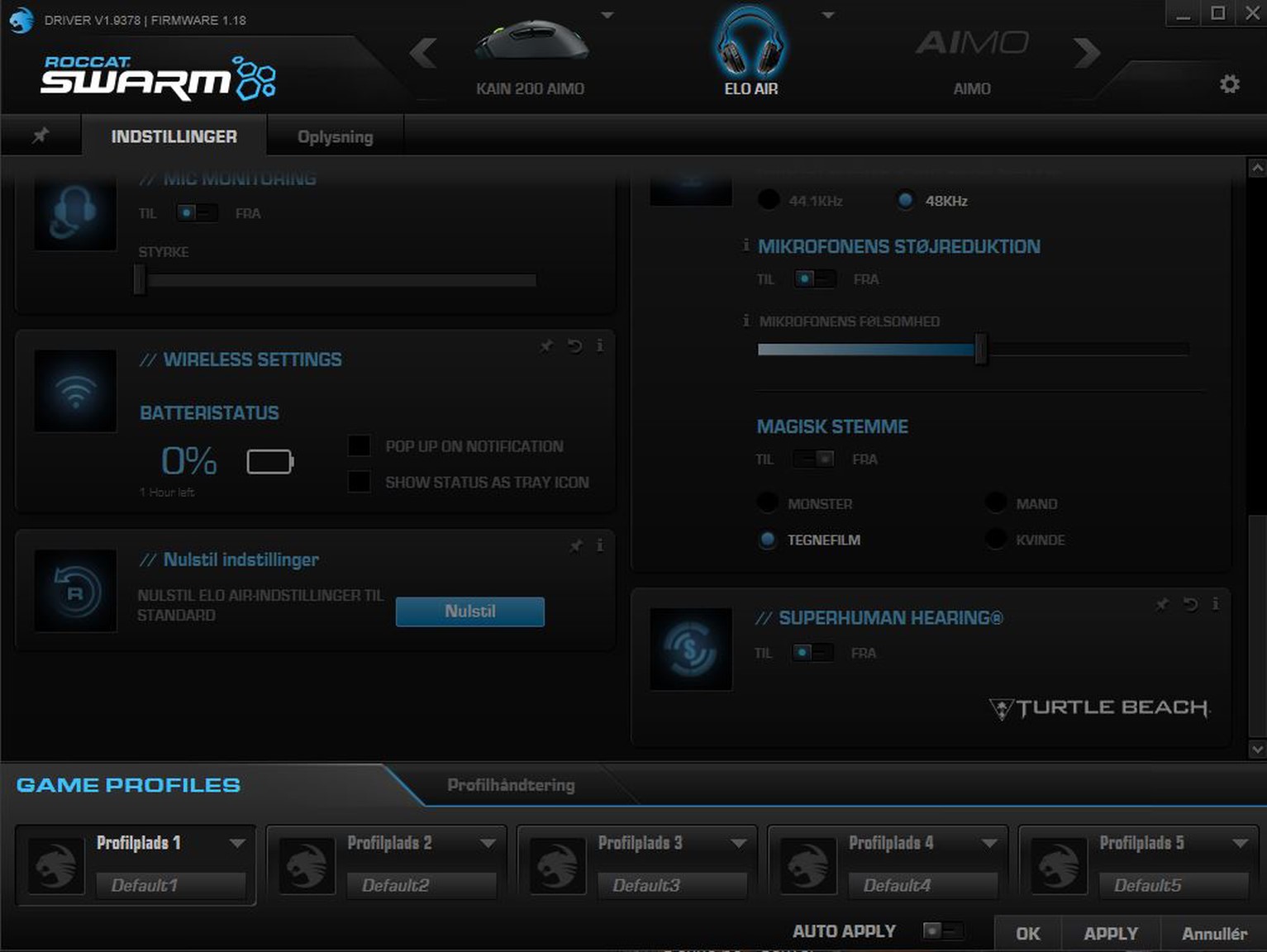The width and height of the screenshot is (1267, 952).
Task: Reset Superhuman Hearing panel with undo icon
Action: point(1190,604)
